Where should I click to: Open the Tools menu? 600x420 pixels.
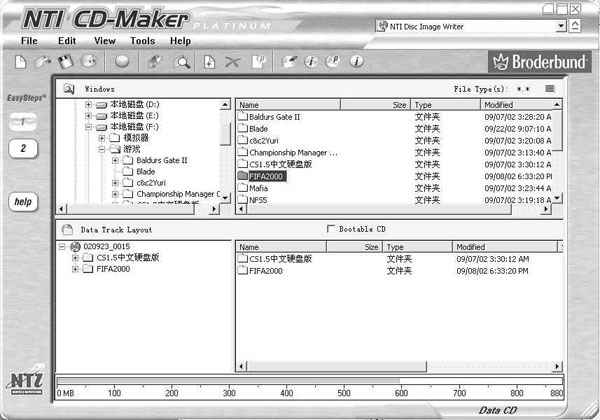[x=142, y=41]
